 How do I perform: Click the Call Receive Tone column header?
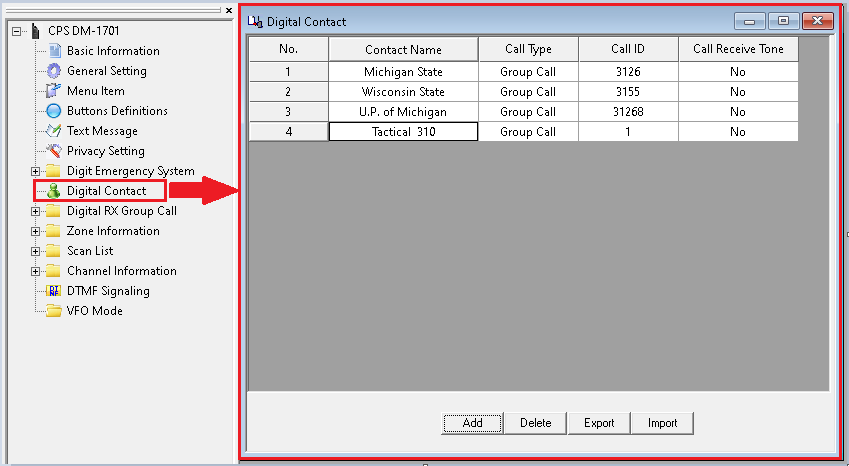pos(739,49)
